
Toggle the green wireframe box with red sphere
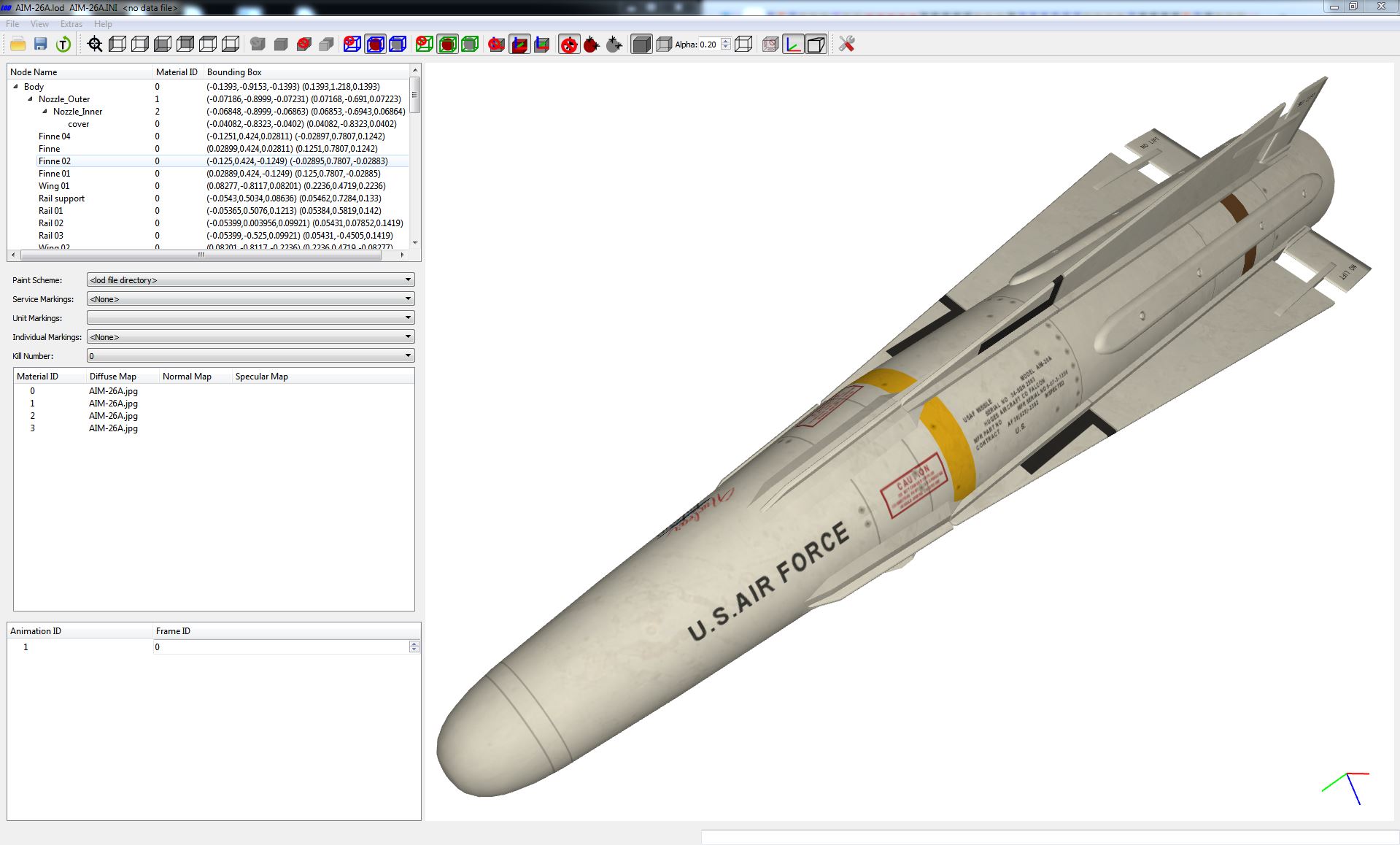pos(447,45)
